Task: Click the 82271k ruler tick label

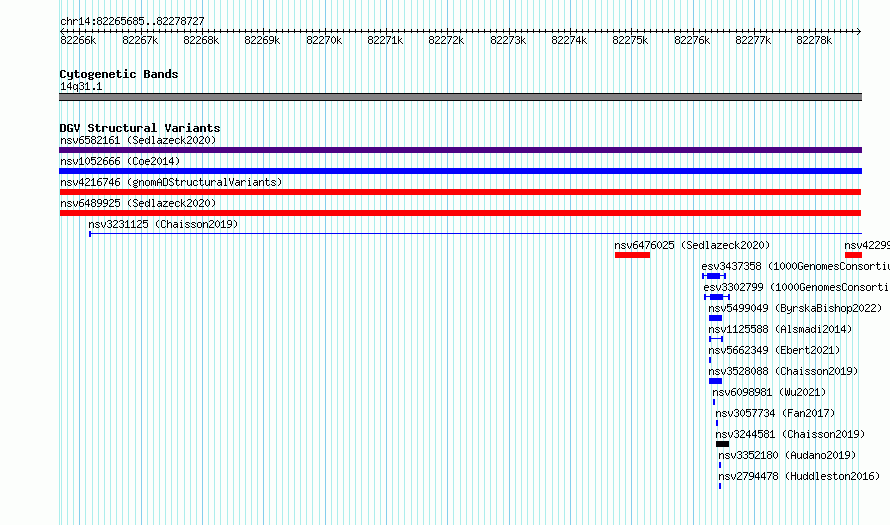Action: 385,40
